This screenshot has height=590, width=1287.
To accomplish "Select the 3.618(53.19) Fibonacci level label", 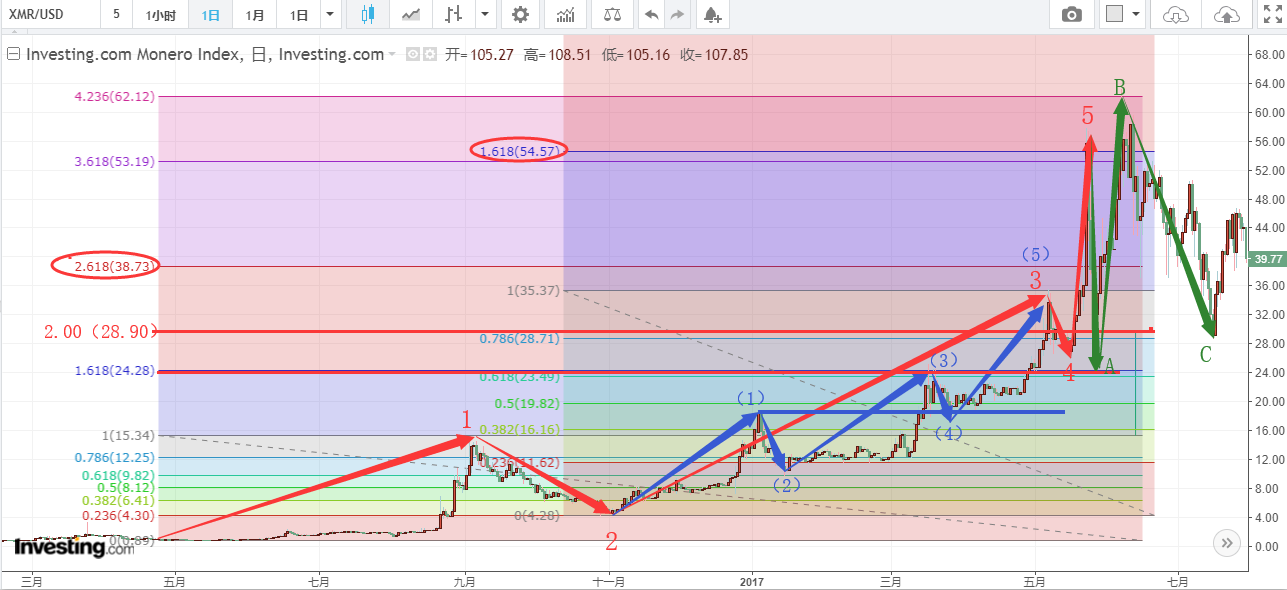I will [115, 162].
